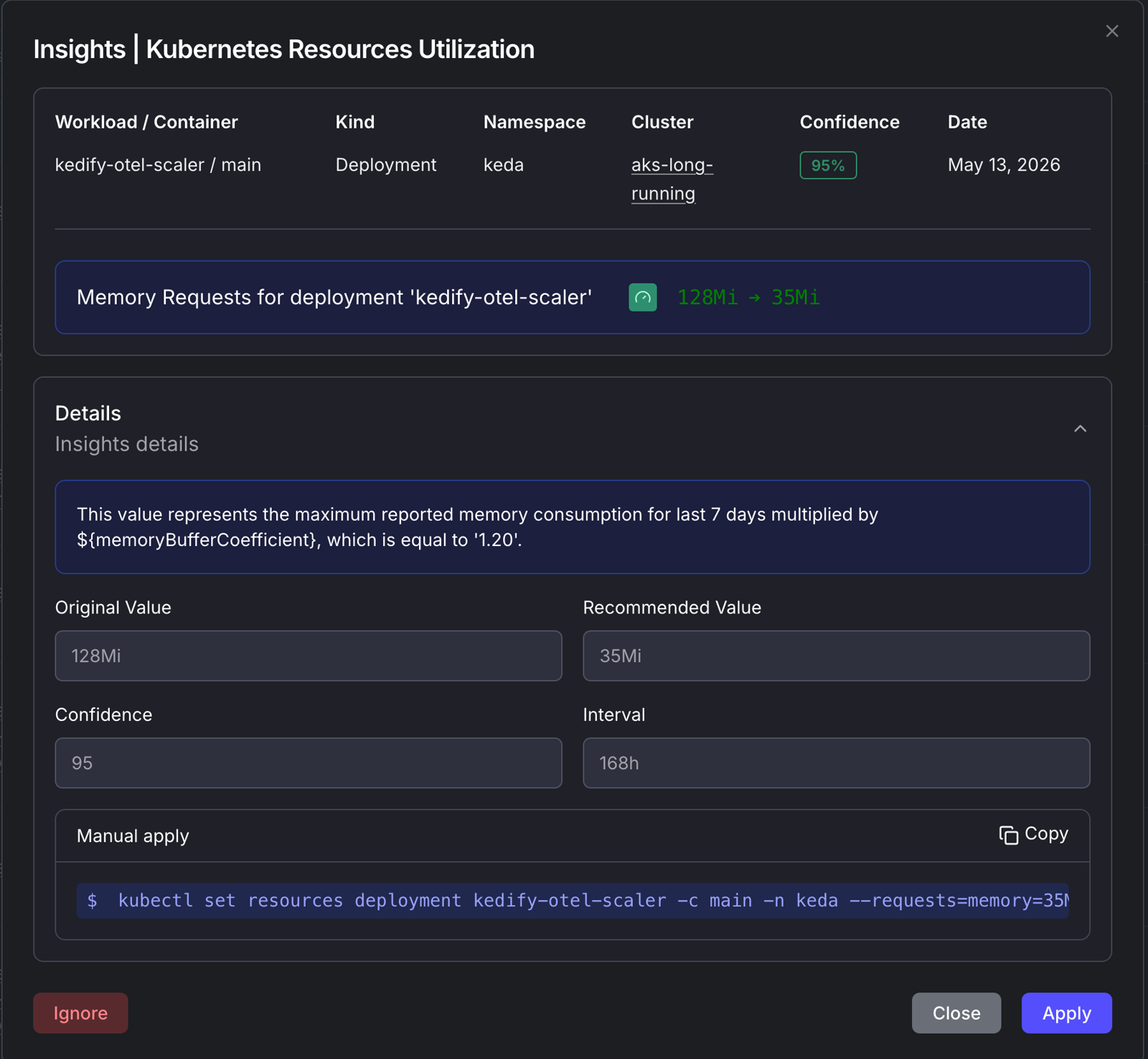
Task: Open the aks-long-running cluster link
Action: [x=672, y=179]
